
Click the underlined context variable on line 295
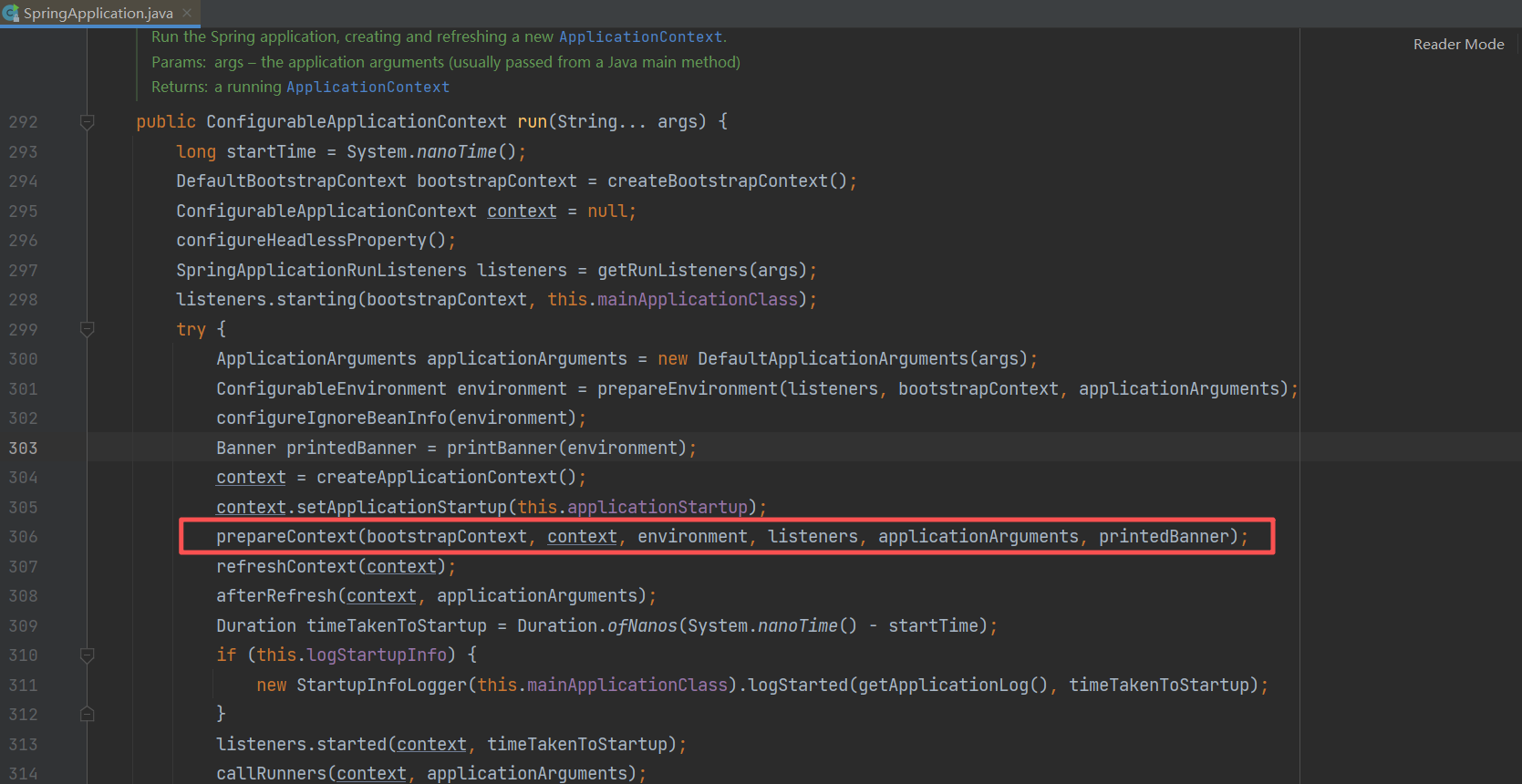(x=522, y=211)
